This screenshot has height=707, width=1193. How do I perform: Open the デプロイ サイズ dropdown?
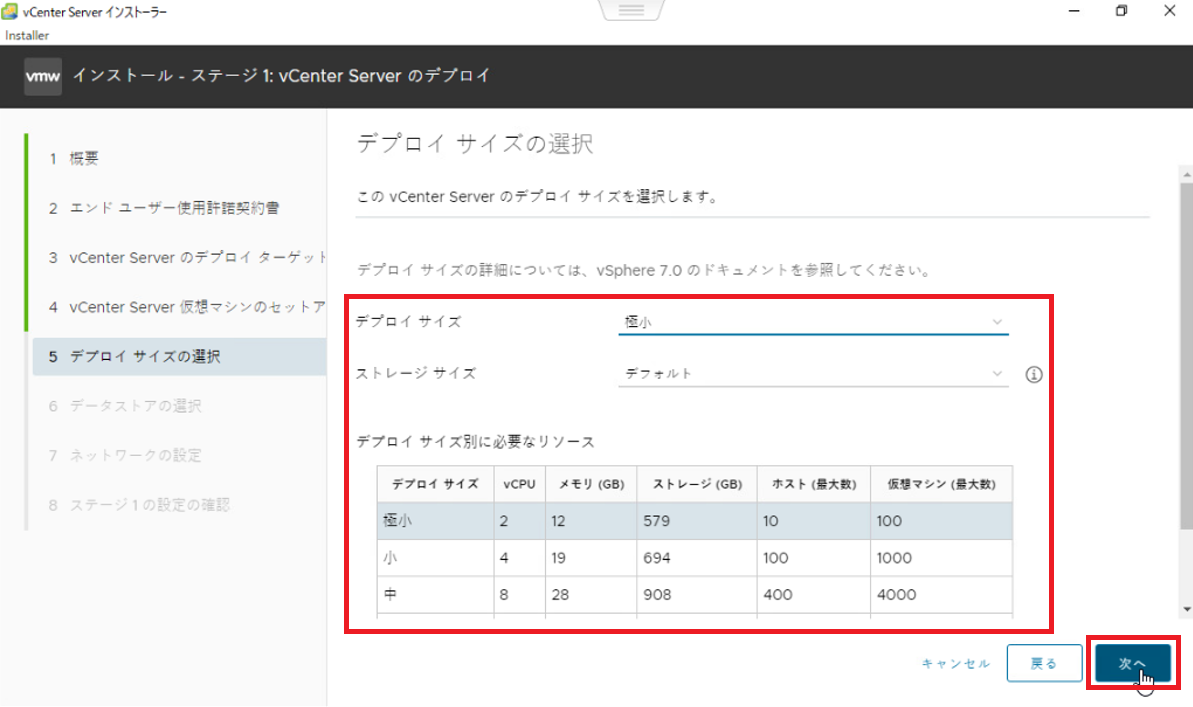[x=812, y=322]
